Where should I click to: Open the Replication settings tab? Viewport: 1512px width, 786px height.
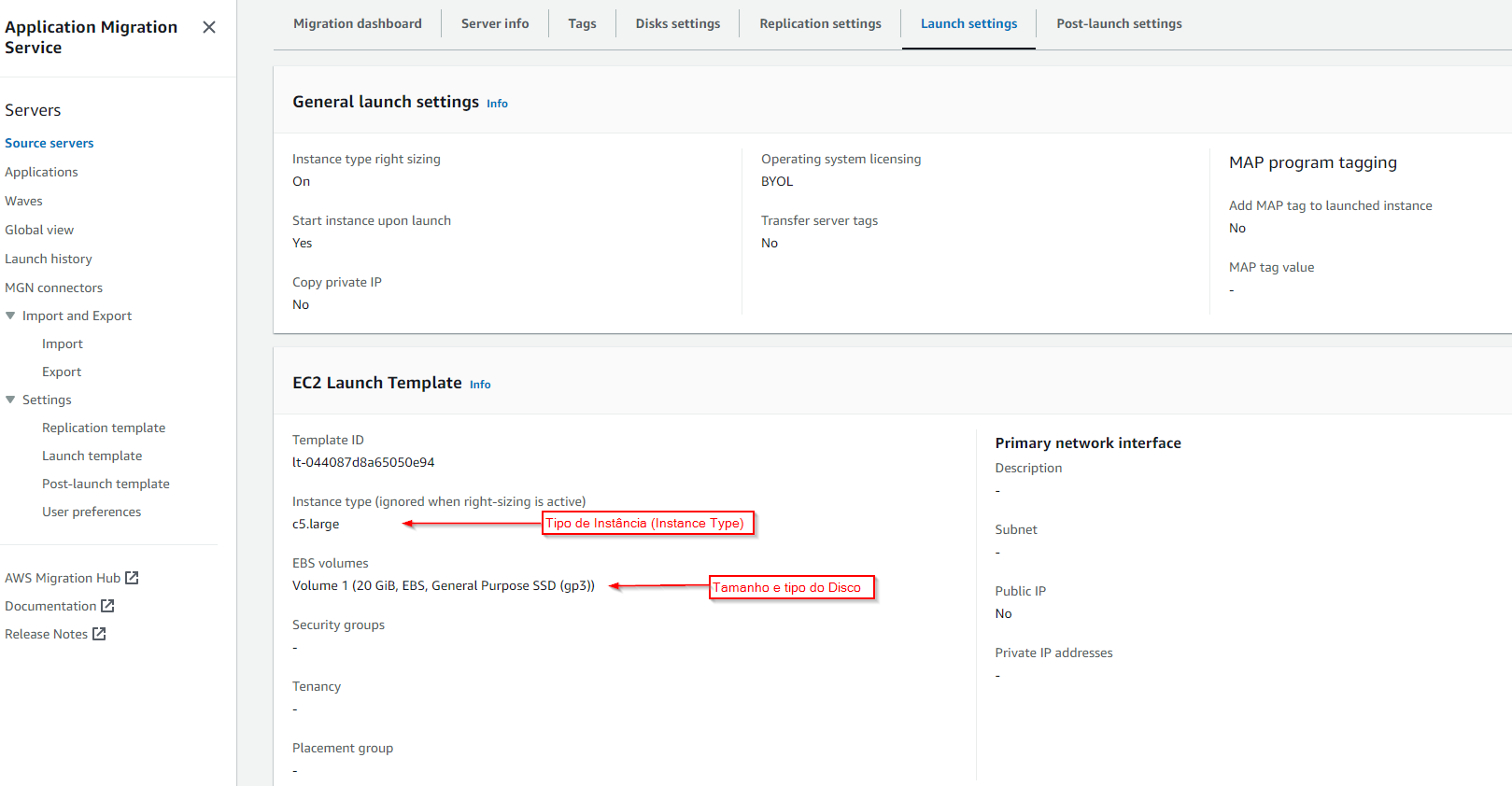point(820,23)
